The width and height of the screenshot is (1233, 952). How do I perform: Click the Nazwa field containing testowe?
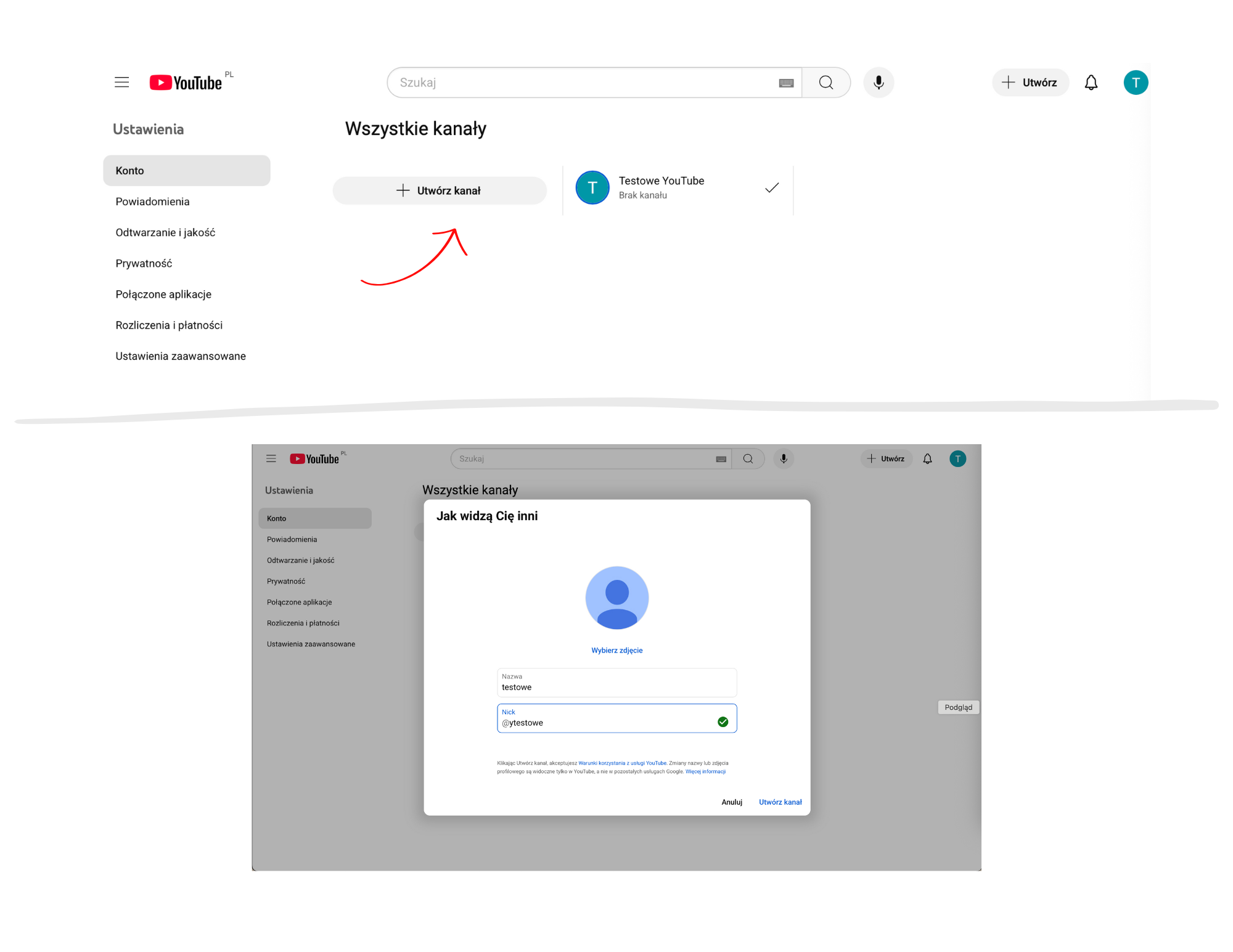pyautogui.click(x=616, y=683)
